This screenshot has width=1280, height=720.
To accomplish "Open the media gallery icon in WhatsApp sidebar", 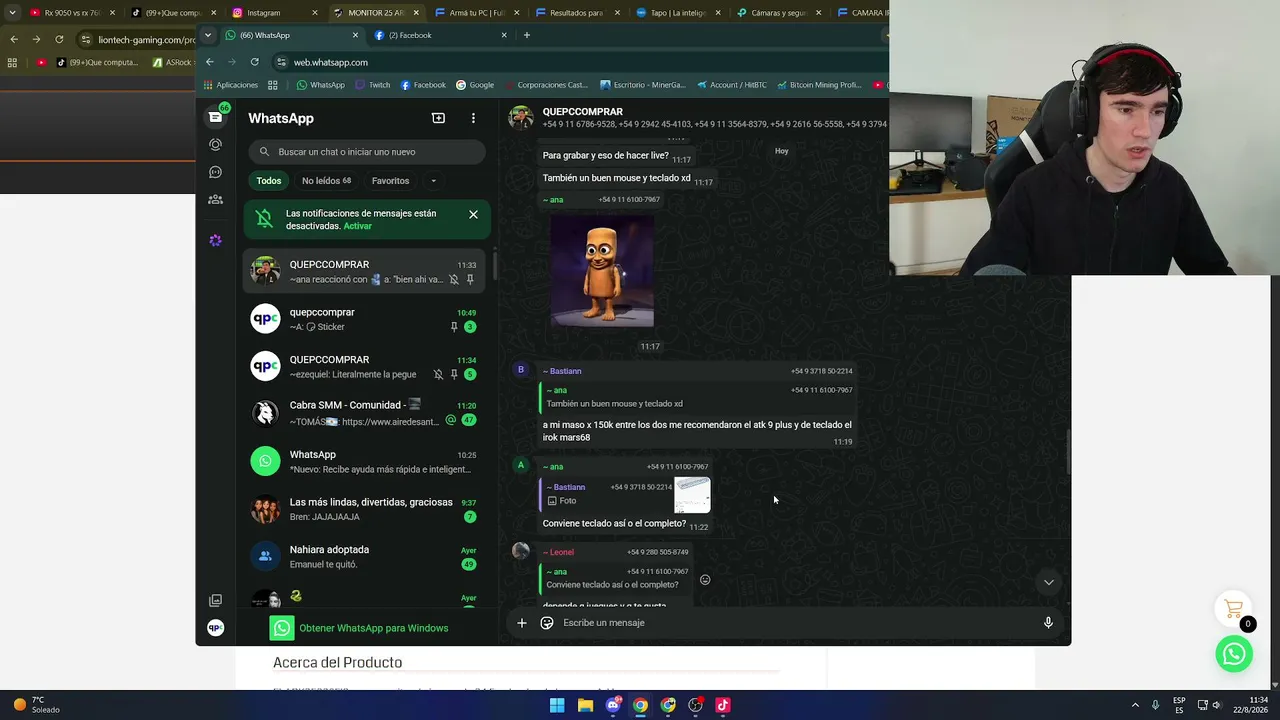I will [x=215, y=601].
